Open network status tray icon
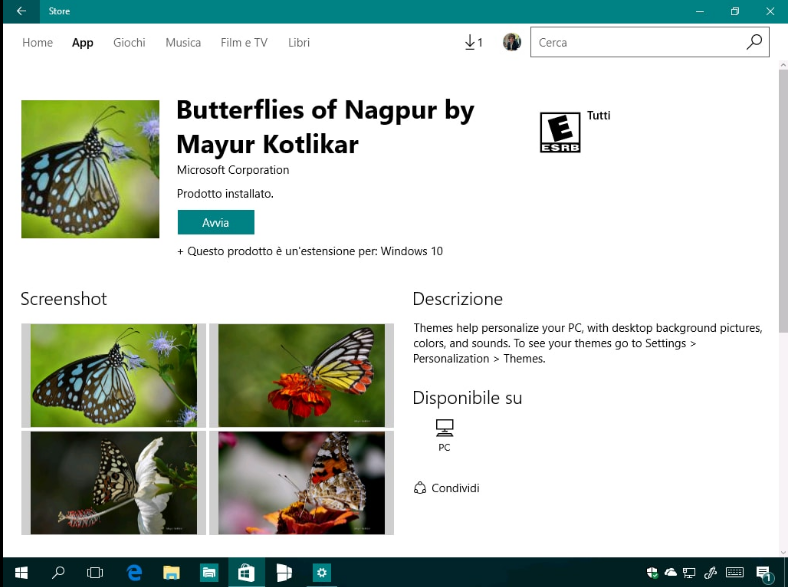Viewport: 788px width, 587px height. (x=689, y=572)
